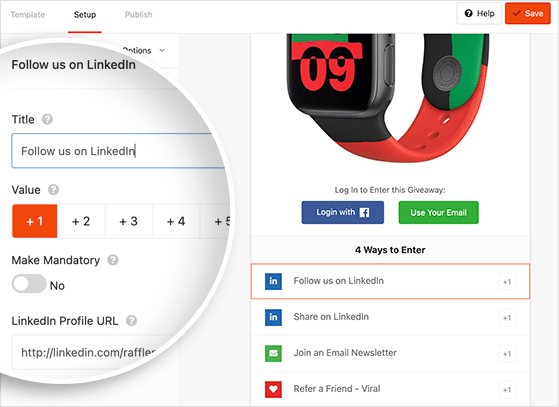Click +1 badge on Share on LinkedIn

coord(507,318)
